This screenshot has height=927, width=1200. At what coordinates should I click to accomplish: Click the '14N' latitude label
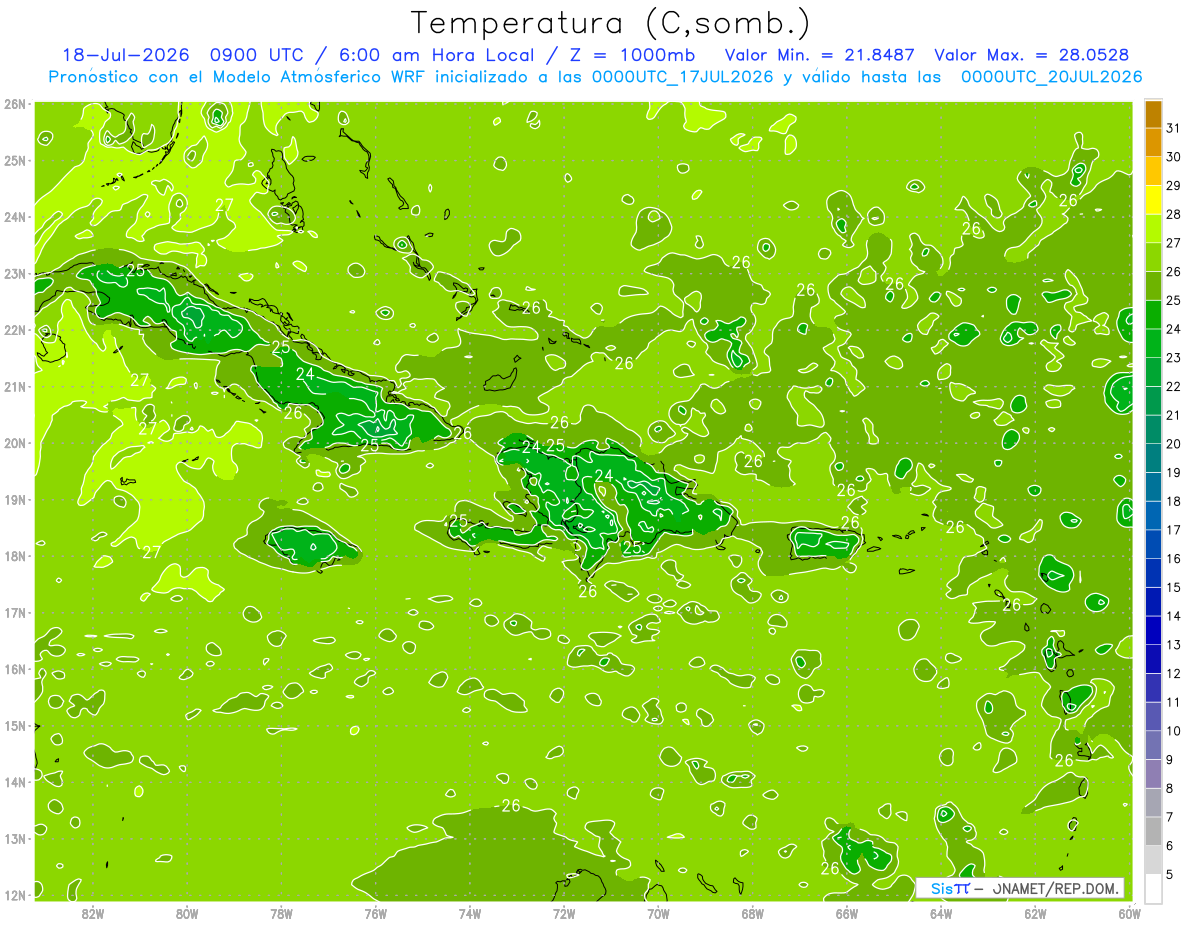click(x=15, y=782)
